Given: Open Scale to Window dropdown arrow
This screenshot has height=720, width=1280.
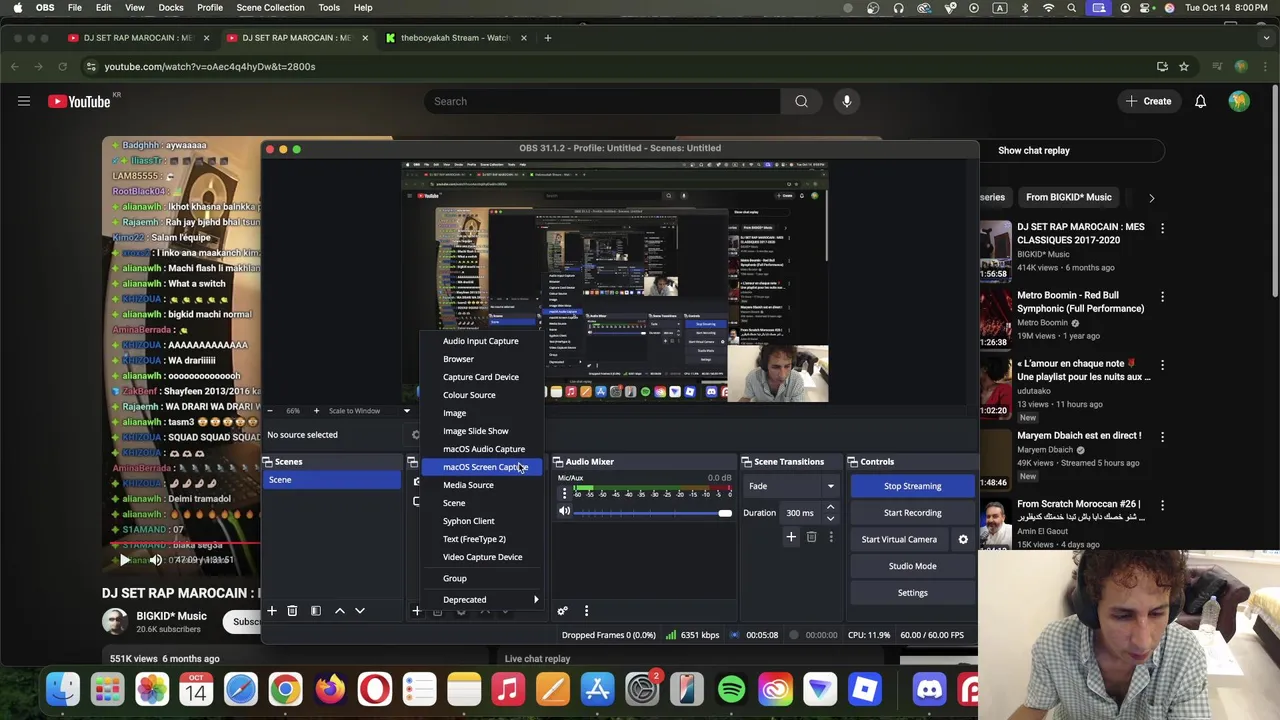Looking at the screenshot, I should click(406, 411).
